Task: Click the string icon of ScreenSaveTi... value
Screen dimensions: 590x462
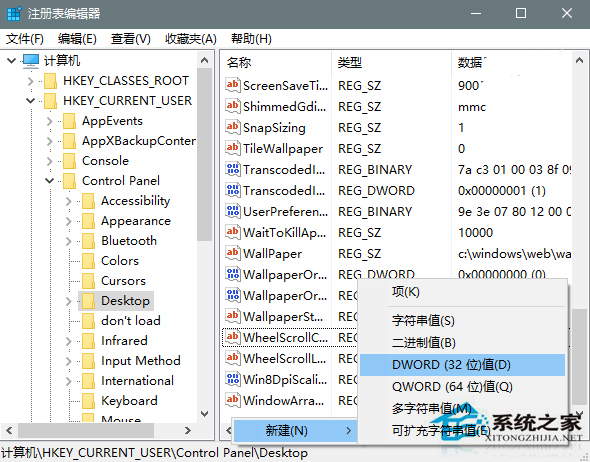Action: tap(233, 85)
